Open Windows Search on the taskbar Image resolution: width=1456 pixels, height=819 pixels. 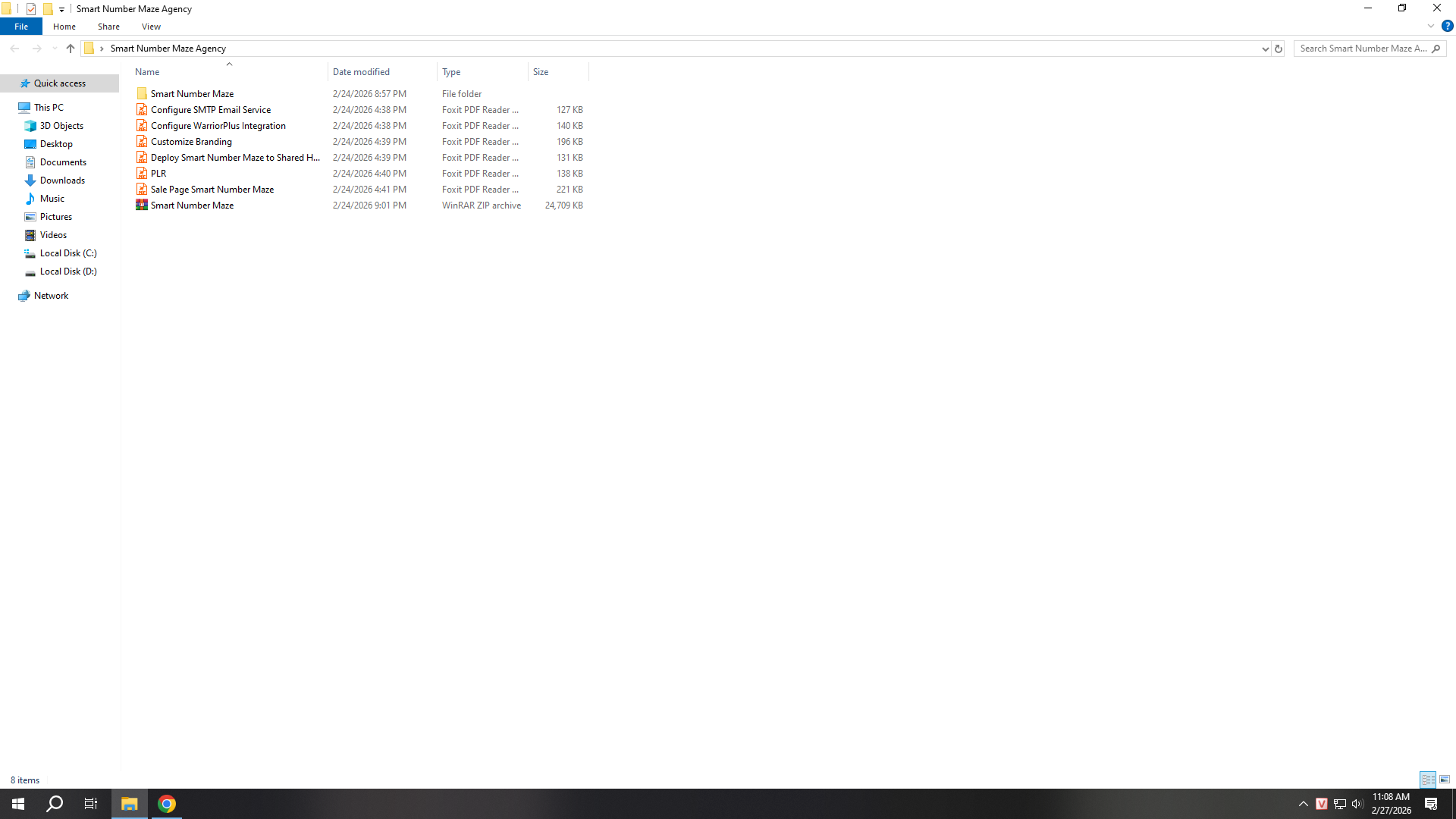tap(55, 804)
